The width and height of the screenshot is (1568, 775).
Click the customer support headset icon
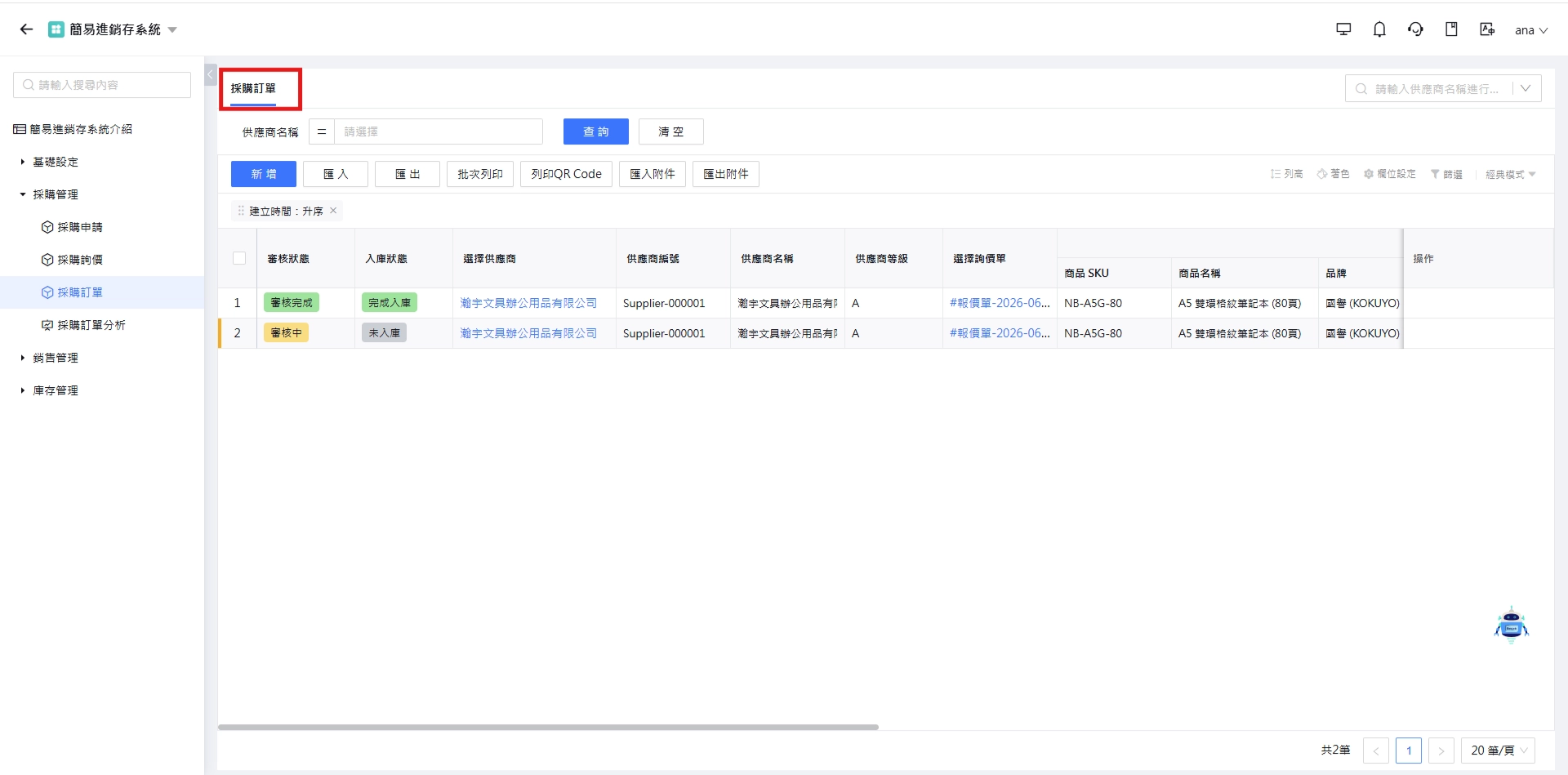(x=1415, y=29)
